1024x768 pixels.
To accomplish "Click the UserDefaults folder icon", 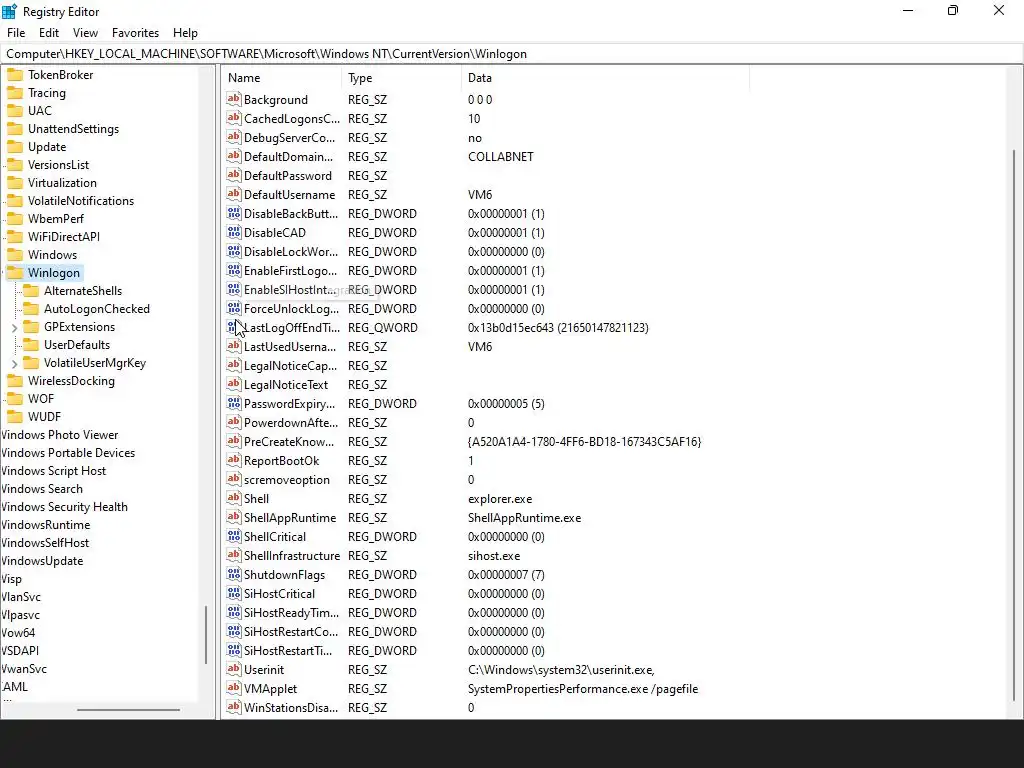I will (31, 345).
